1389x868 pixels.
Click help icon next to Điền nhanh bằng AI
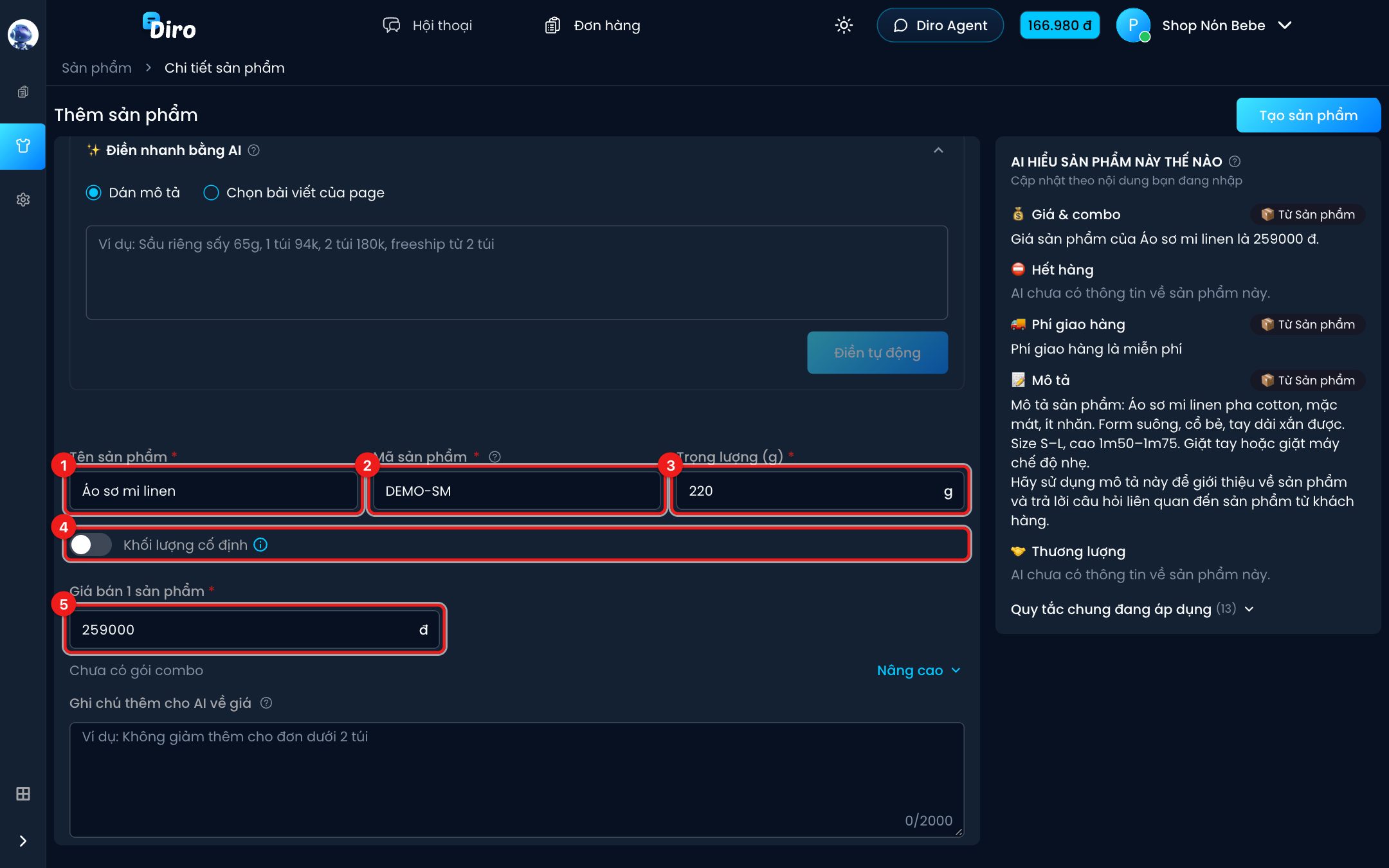tap(254, 150)
